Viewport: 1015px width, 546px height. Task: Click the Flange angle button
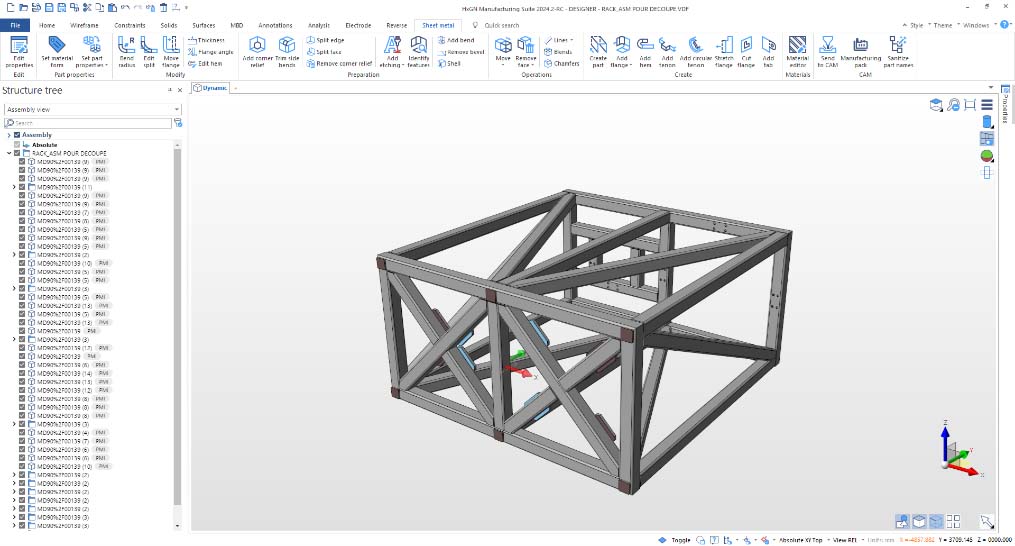[x=210, y=52]
